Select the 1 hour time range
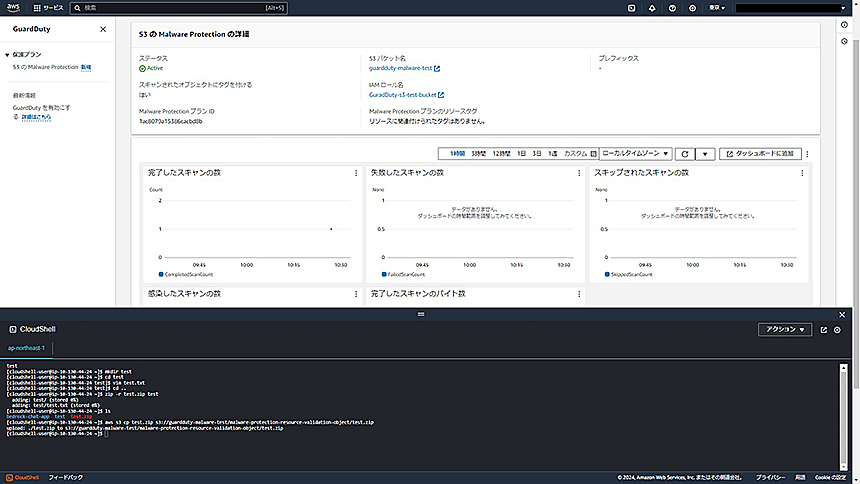 point(457,154)
